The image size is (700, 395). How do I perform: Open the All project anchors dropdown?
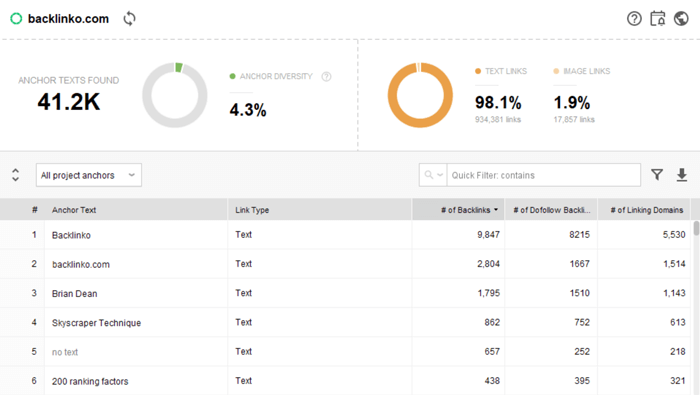89,175
